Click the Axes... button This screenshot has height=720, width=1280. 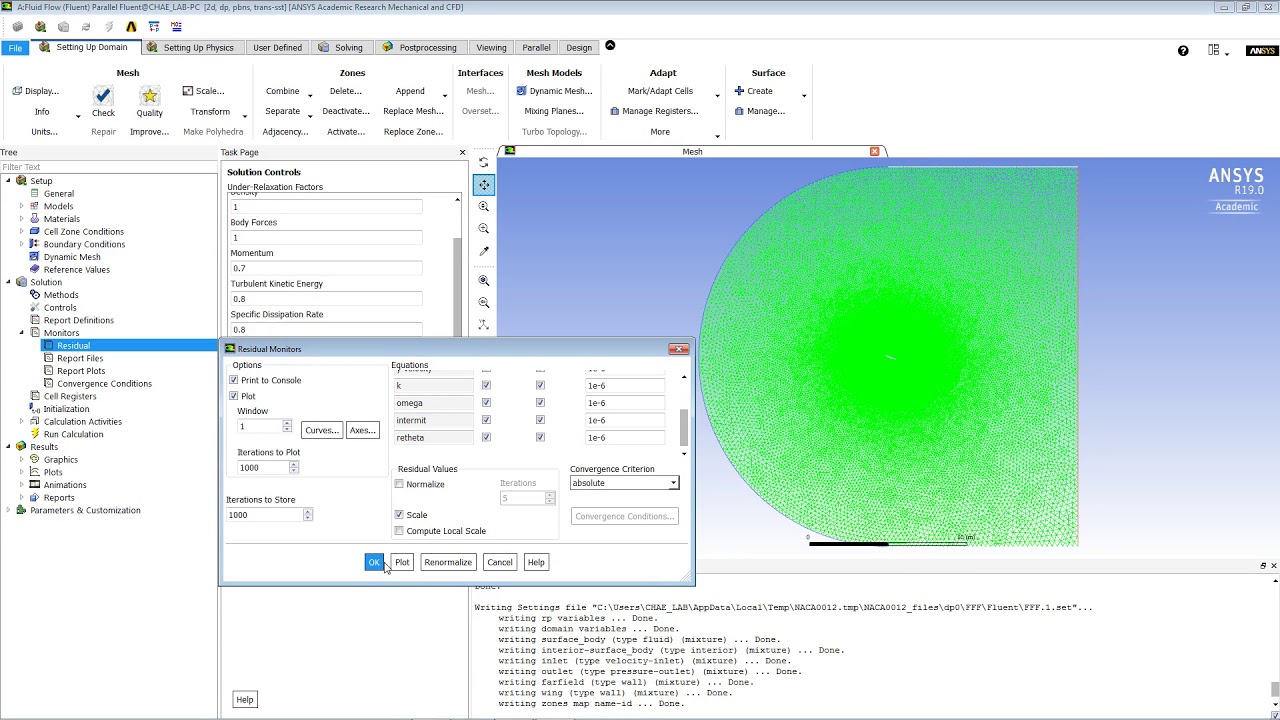[362, 430]
